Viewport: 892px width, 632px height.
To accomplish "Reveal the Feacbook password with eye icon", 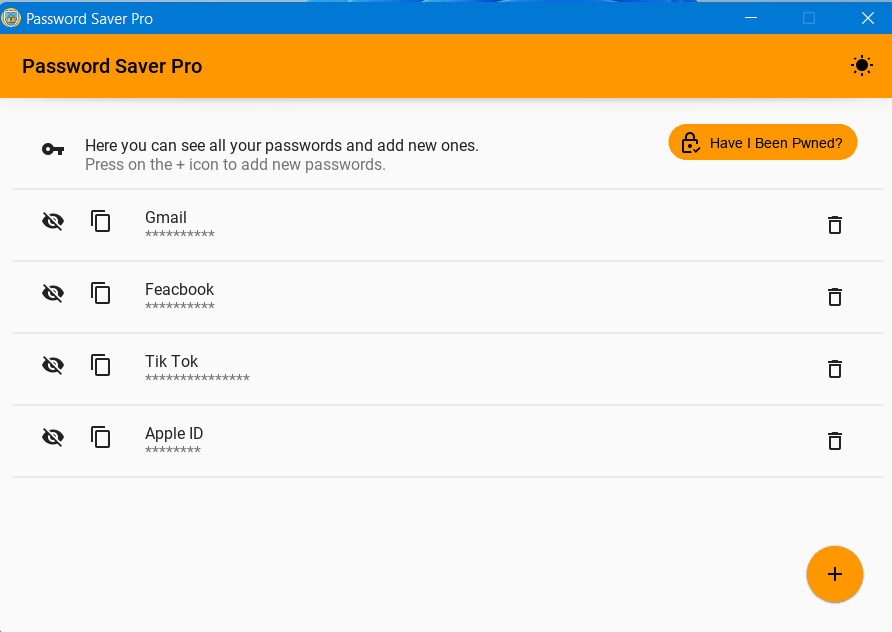I will click(x=53, y=293).
